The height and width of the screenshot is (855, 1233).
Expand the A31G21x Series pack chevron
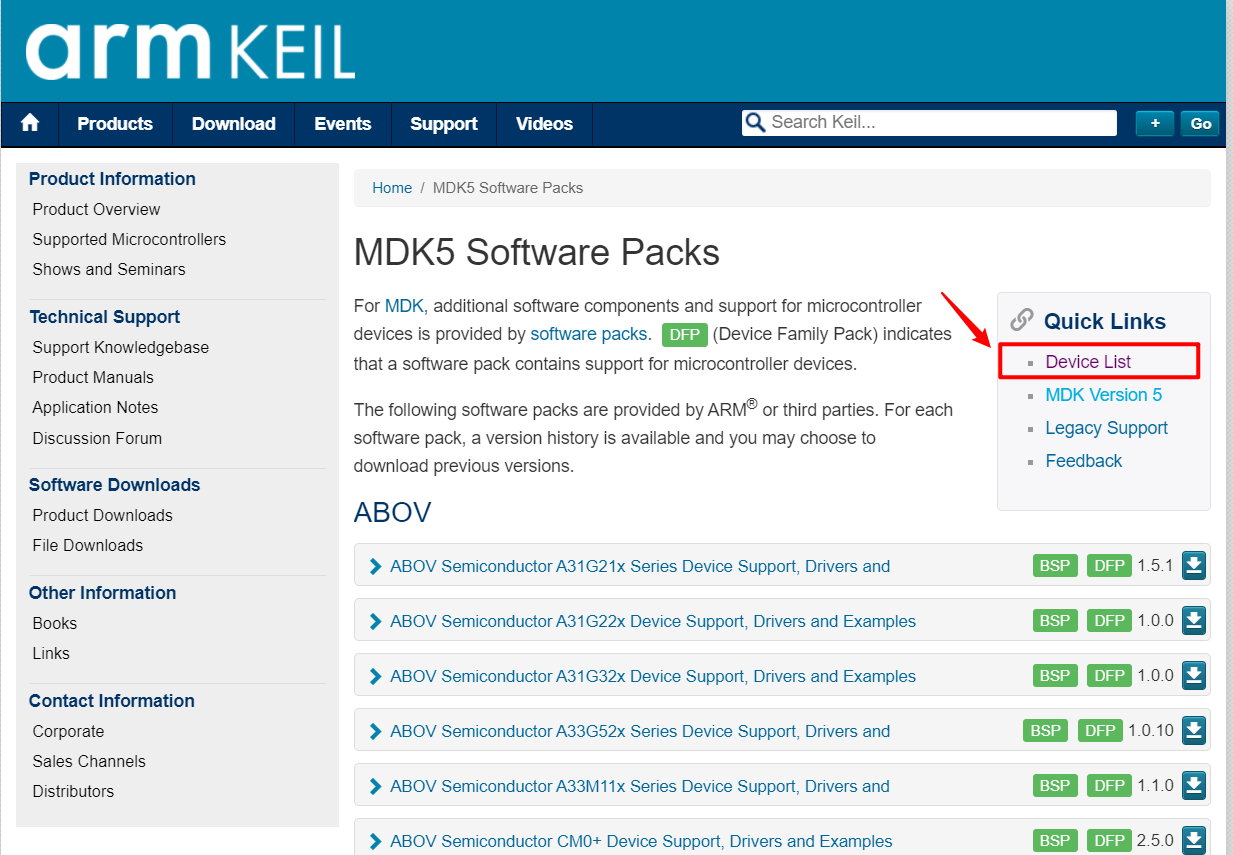[x=376, y=566]
